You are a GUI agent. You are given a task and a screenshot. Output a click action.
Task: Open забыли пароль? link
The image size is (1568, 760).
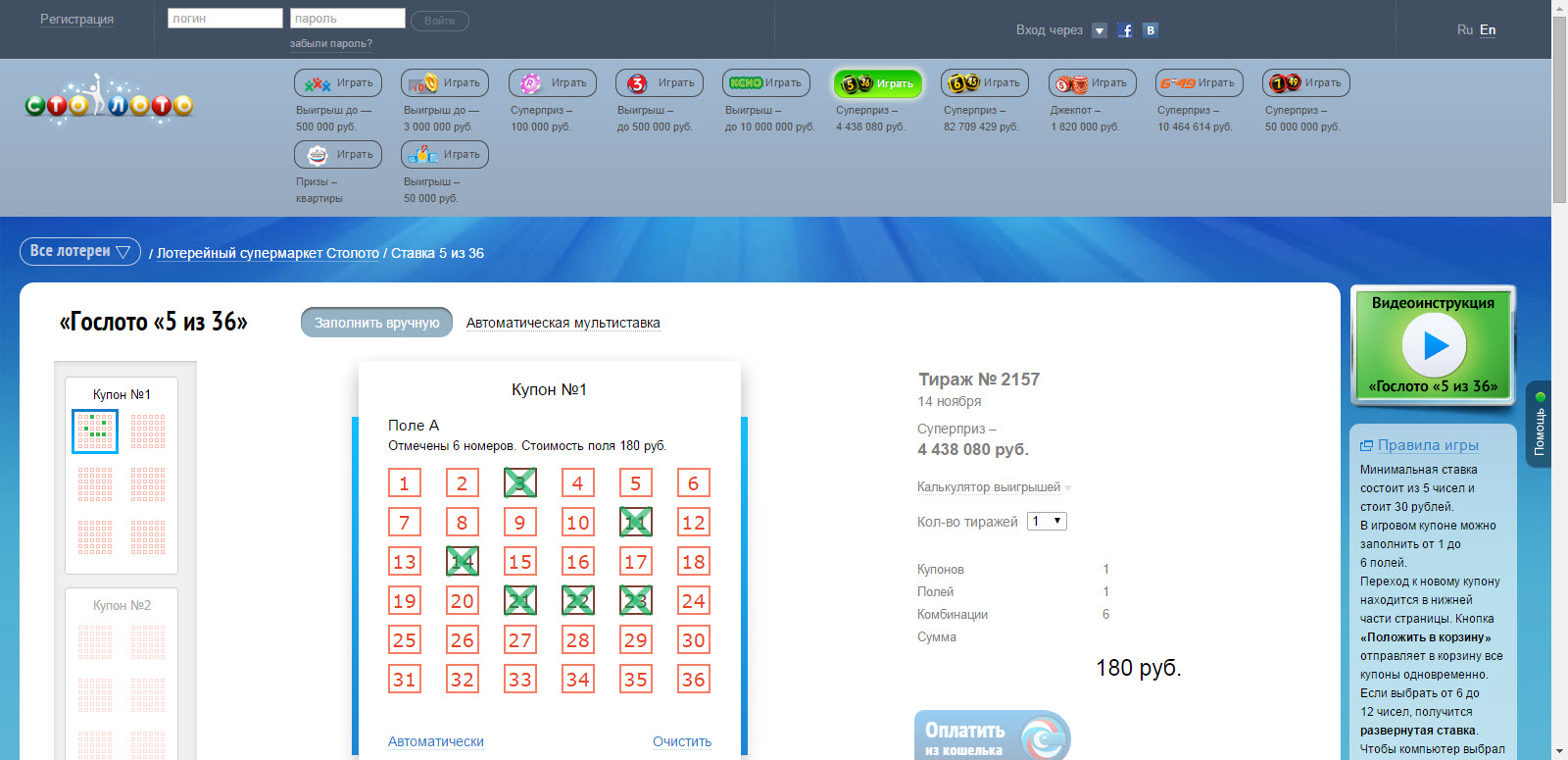point(331,43)
